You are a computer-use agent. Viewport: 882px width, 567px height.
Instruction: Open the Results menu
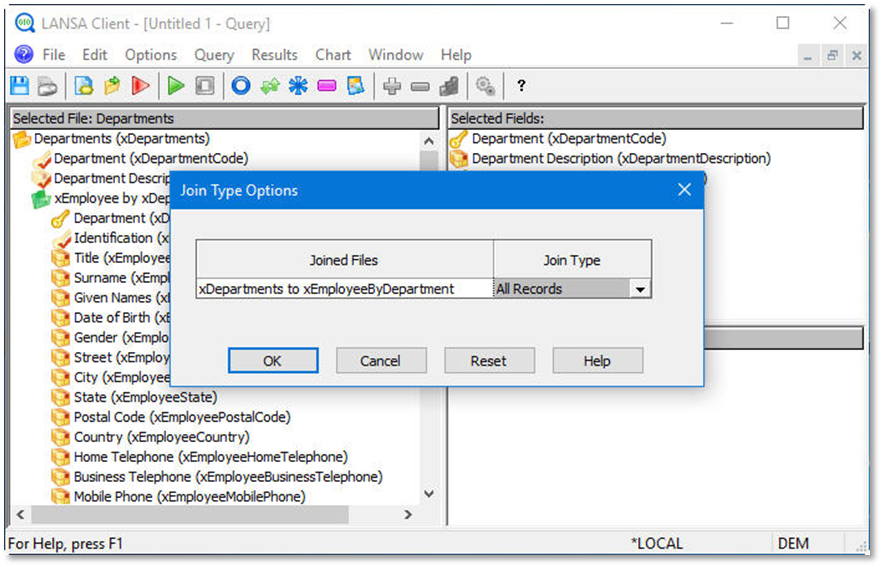point(274,55)
